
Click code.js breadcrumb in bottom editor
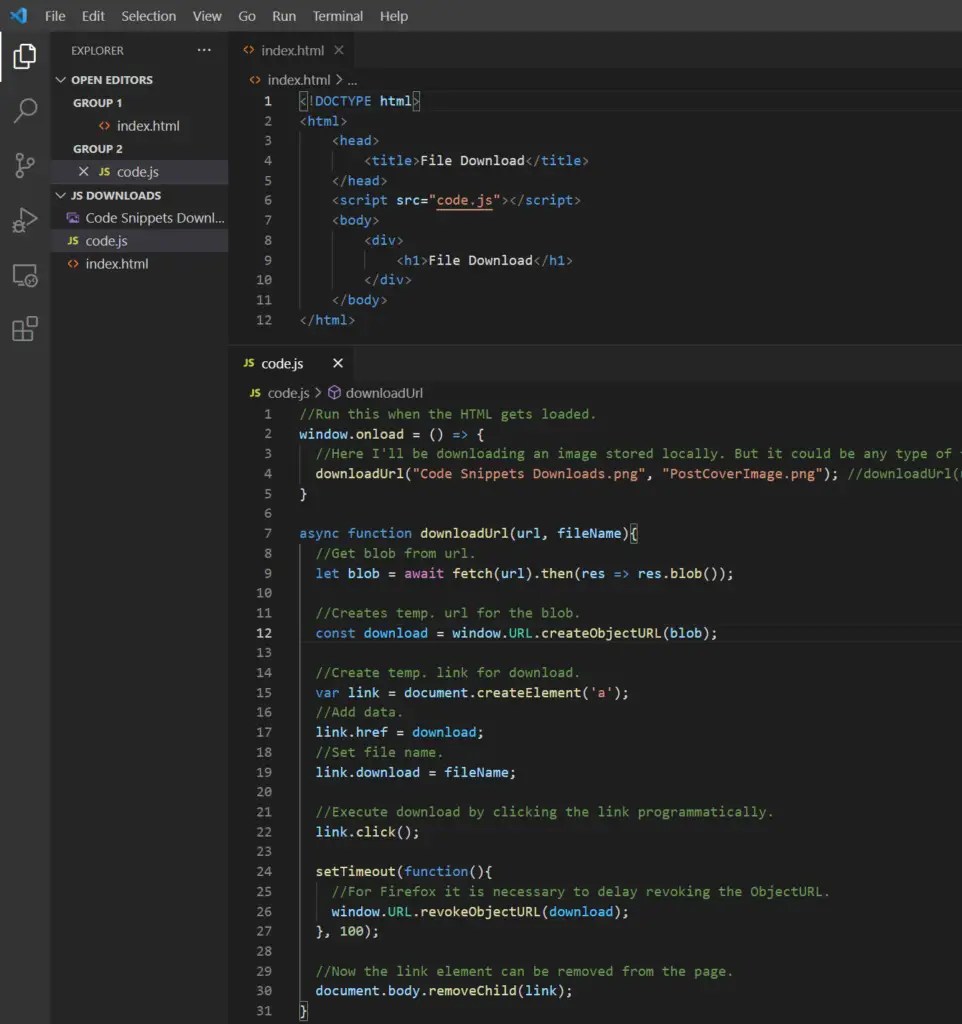(x=288, y=392)
